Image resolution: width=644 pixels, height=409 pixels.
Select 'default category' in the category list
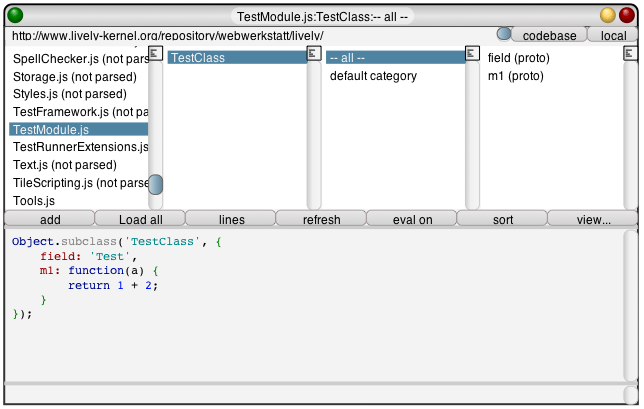click(x=373, y=76)
